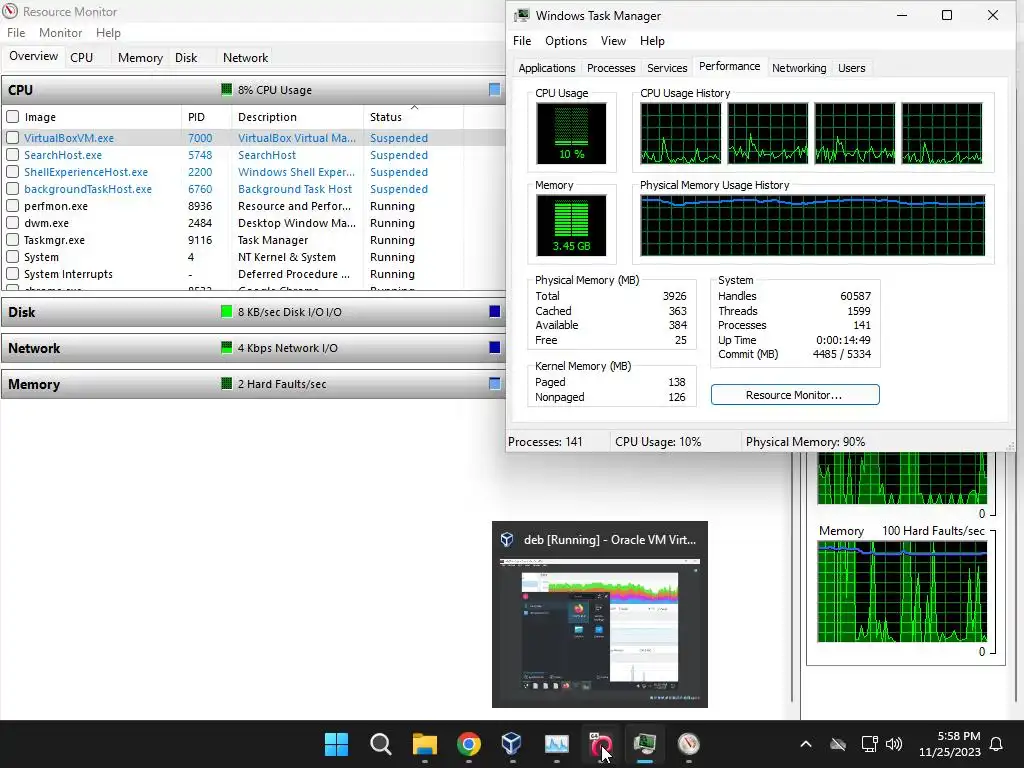Open Windows Start menu
The image size is (1024, 768).
pyautogui.click(x=336, y=744)
